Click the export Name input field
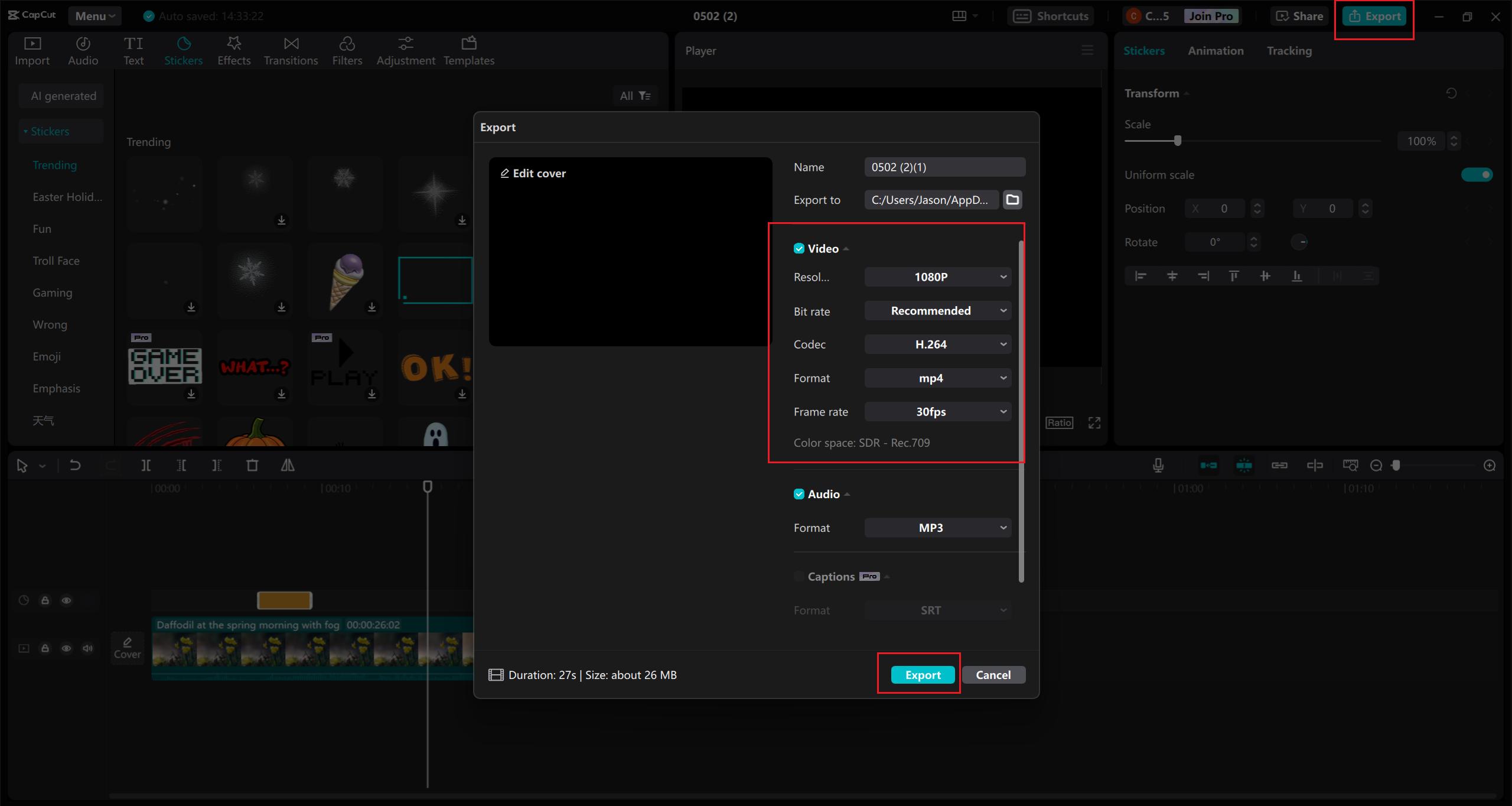The image size is (1512, 806). (944, 167)
